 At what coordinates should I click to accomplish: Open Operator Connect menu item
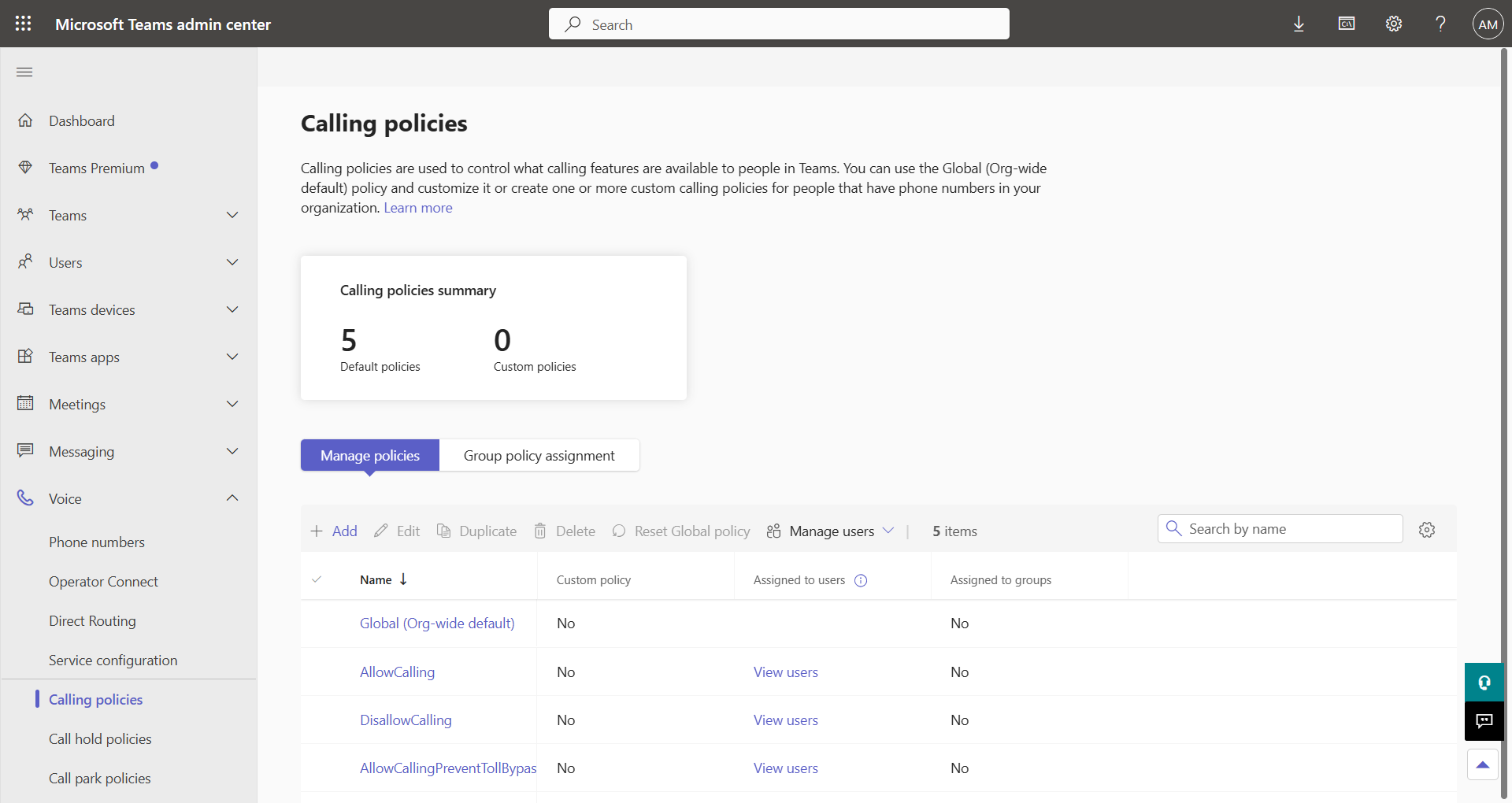click(x=103, y=581)
